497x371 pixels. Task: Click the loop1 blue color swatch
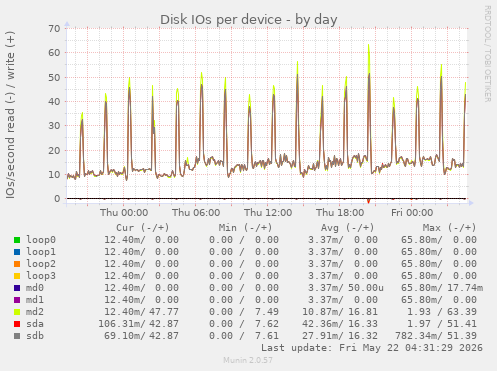click(x=17, y=252)
